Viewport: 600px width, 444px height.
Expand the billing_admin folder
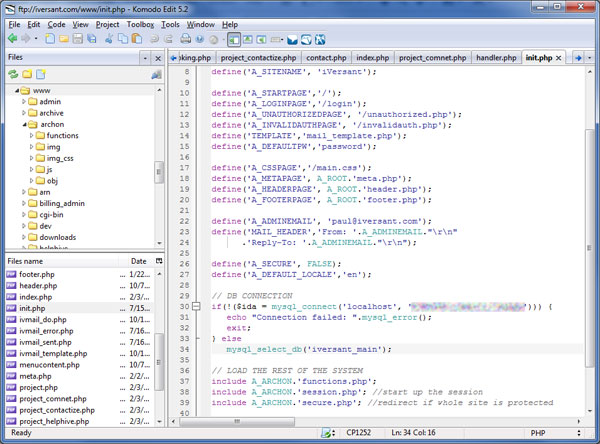(24, 203)
